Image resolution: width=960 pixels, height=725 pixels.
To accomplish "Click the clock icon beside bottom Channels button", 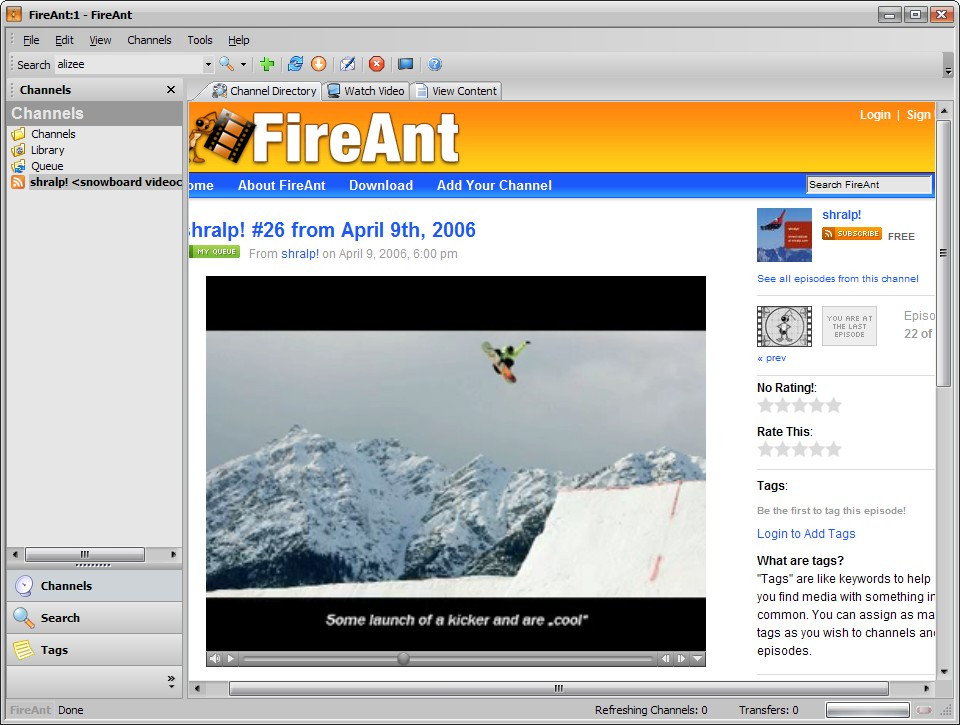I will pyautogui.click(x=24, y=586).
